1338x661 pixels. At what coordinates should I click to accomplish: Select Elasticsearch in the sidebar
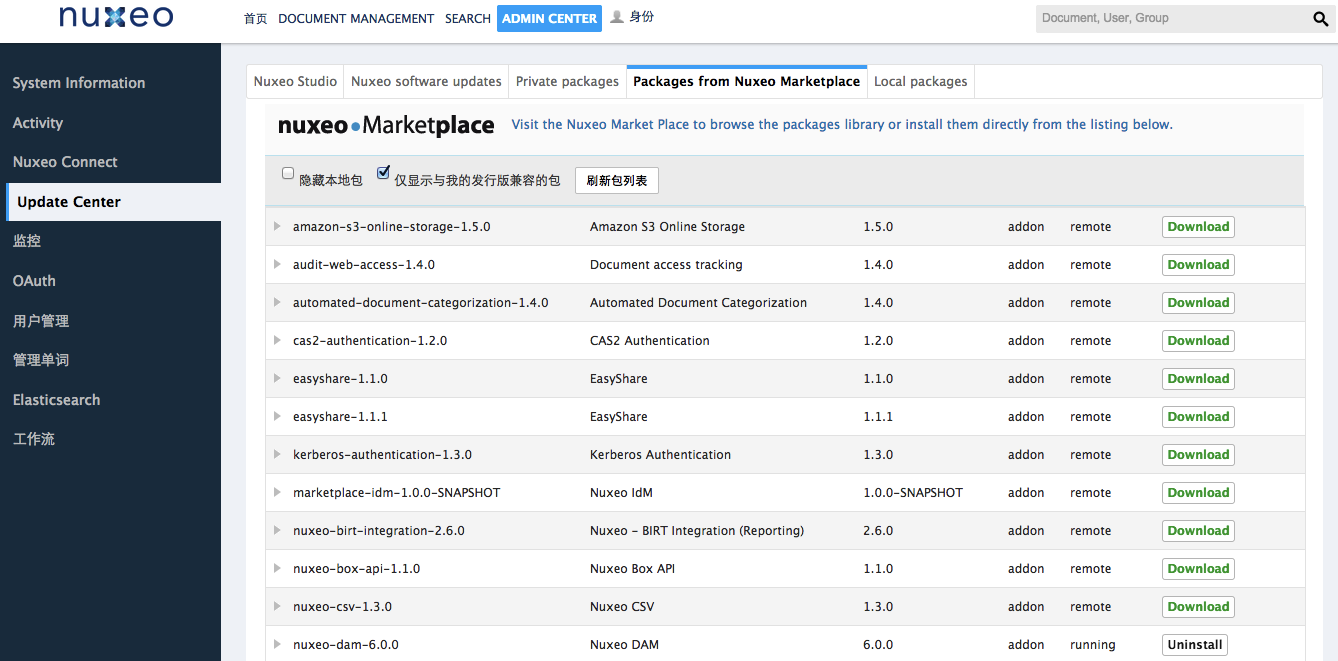click(56, 400)
